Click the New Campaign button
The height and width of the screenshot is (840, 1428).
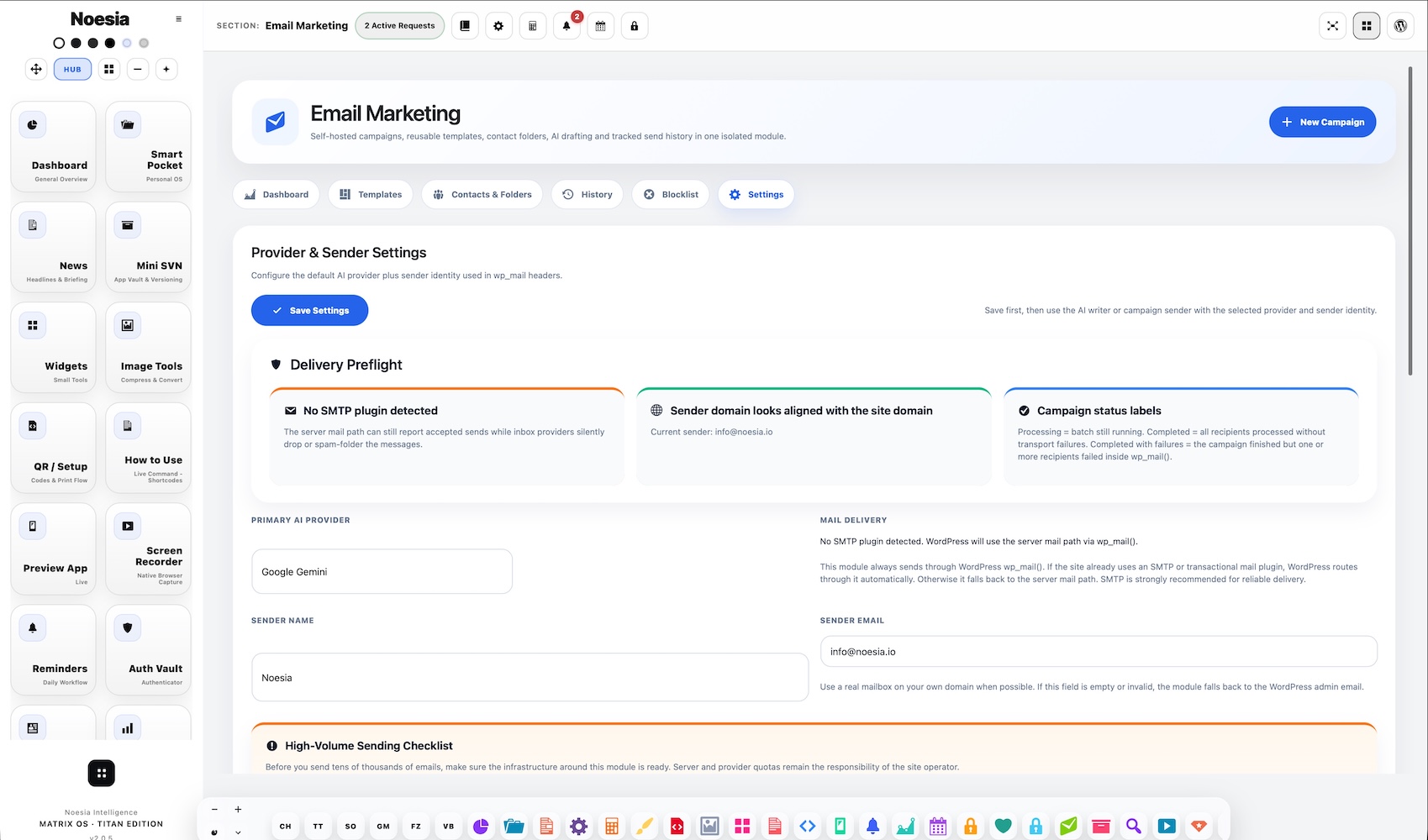click(x=1322, y=122)
